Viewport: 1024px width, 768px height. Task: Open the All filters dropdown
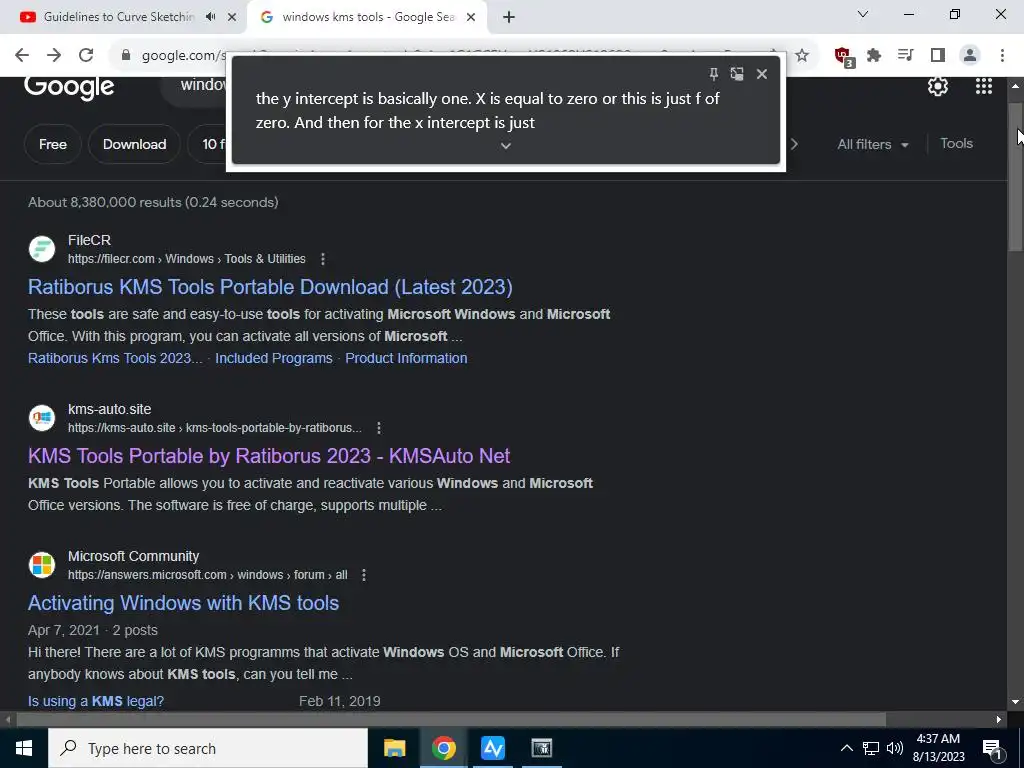872,144
